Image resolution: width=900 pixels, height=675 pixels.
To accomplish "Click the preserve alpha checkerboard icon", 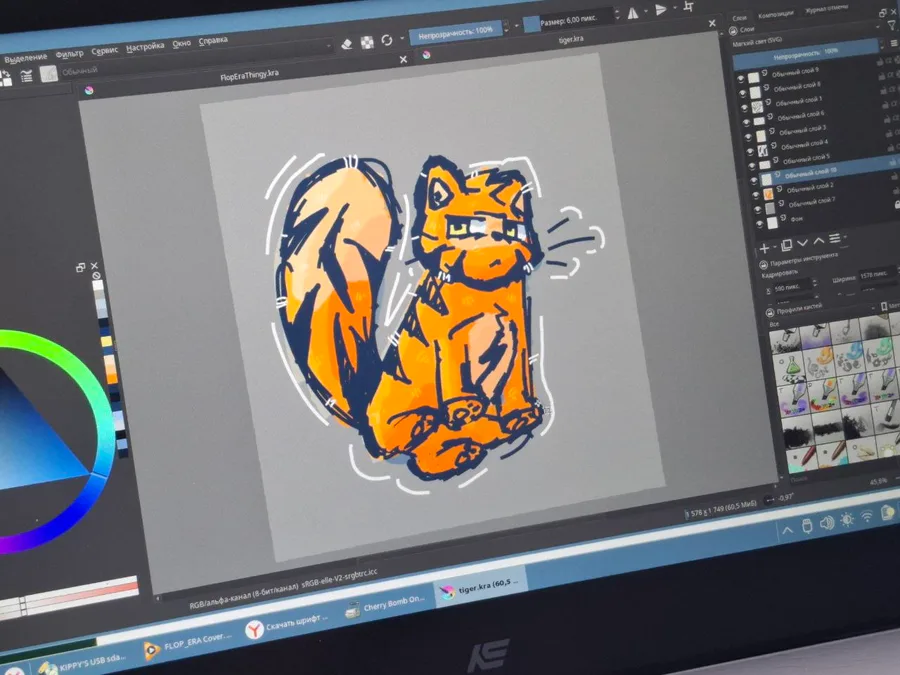I will 367,42.
